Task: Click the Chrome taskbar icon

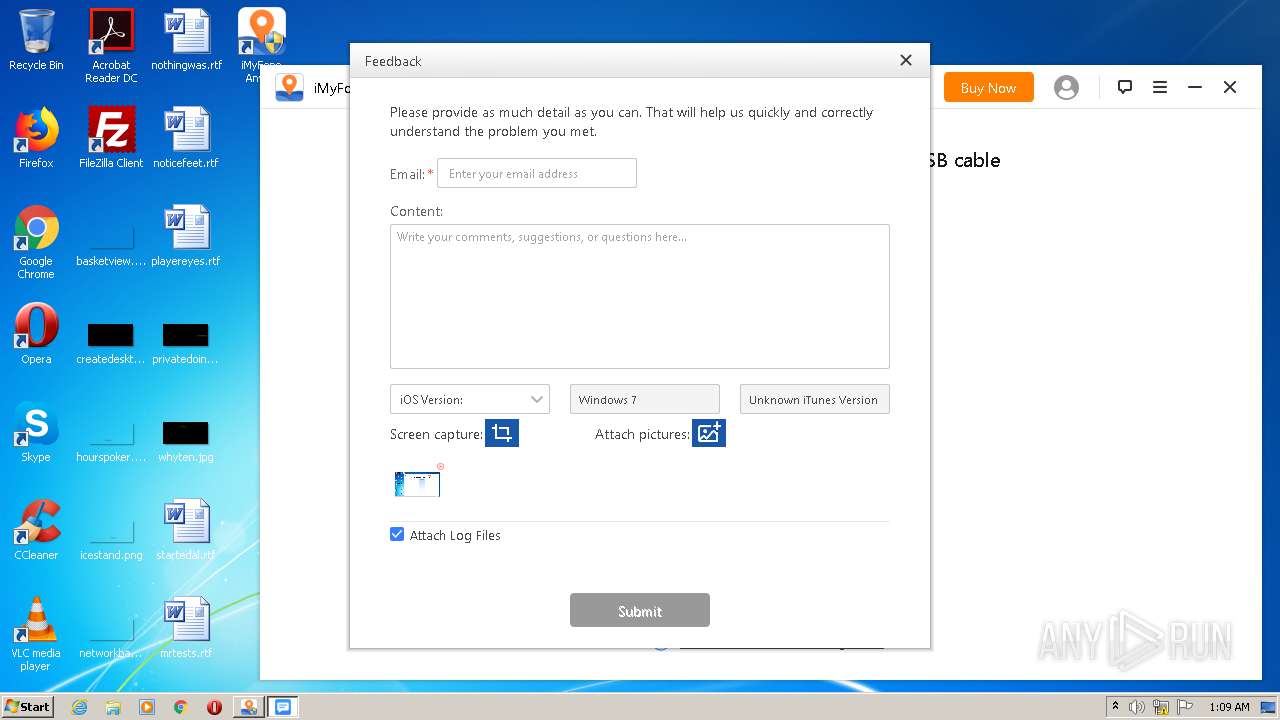Action: [x=180, y=707]
